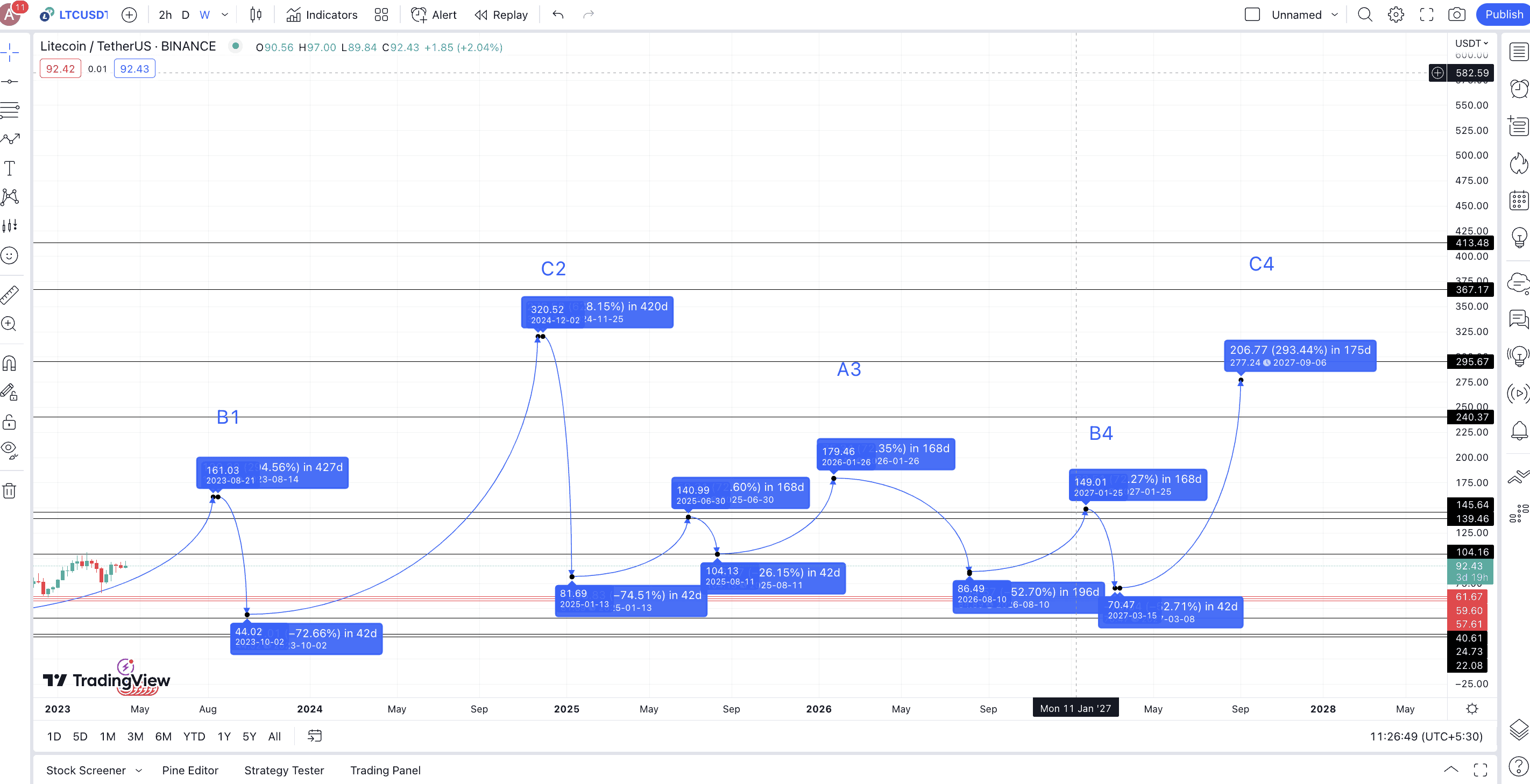Hide all drawings with eye icon
1530x784 pixels.
click(x=10, y=450)
